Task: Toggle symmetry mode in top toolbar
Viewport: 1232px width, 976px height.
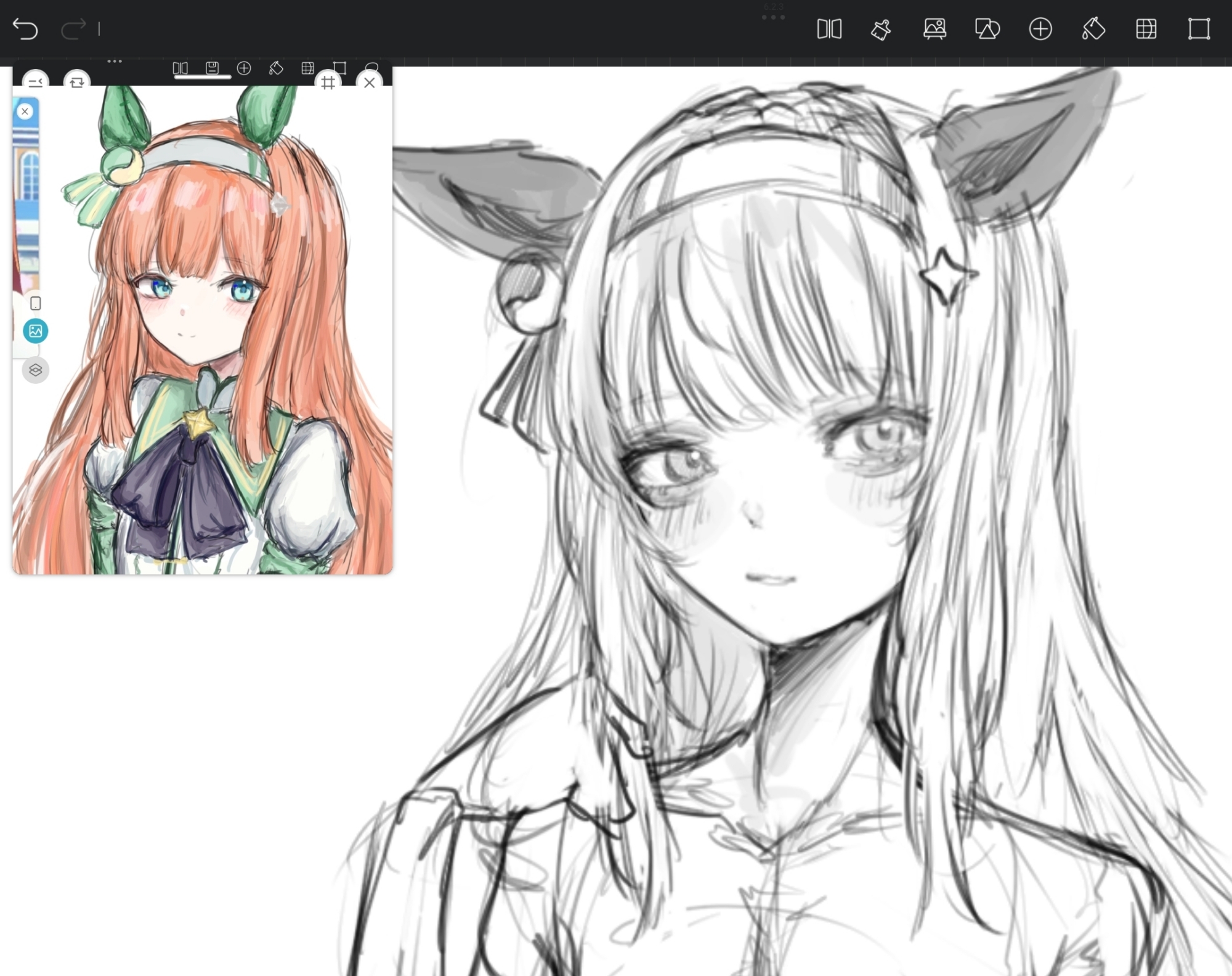Action: pyautogui.click(x=829, y=29)
